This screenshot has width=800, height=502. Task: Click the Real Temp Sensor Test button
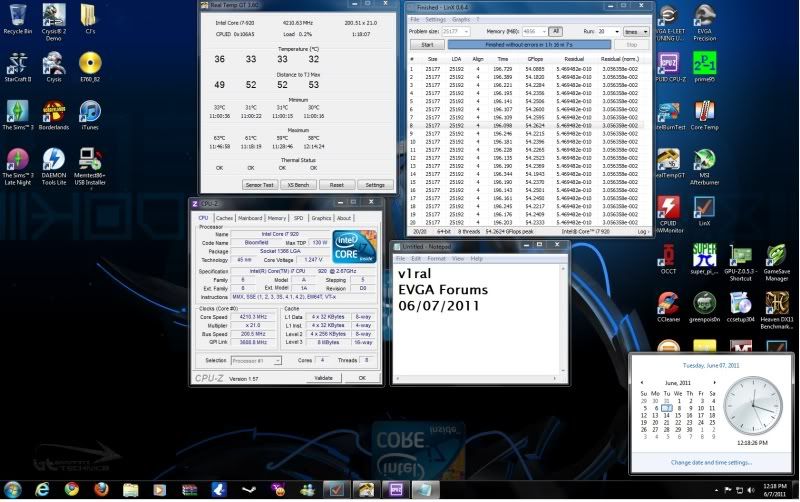click(259, 185)
